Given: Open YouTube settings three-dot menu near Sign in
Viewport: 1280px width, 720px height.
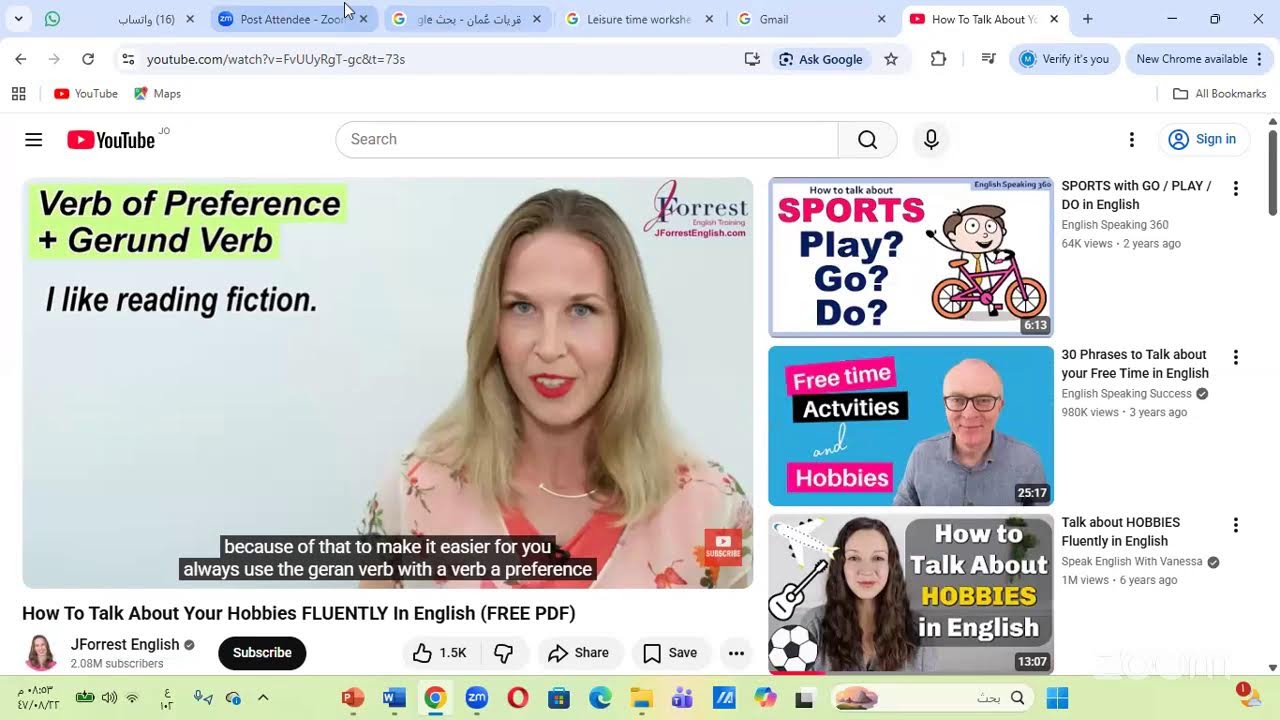Looking at the screenshot, I should click(x=1132, y=140).
